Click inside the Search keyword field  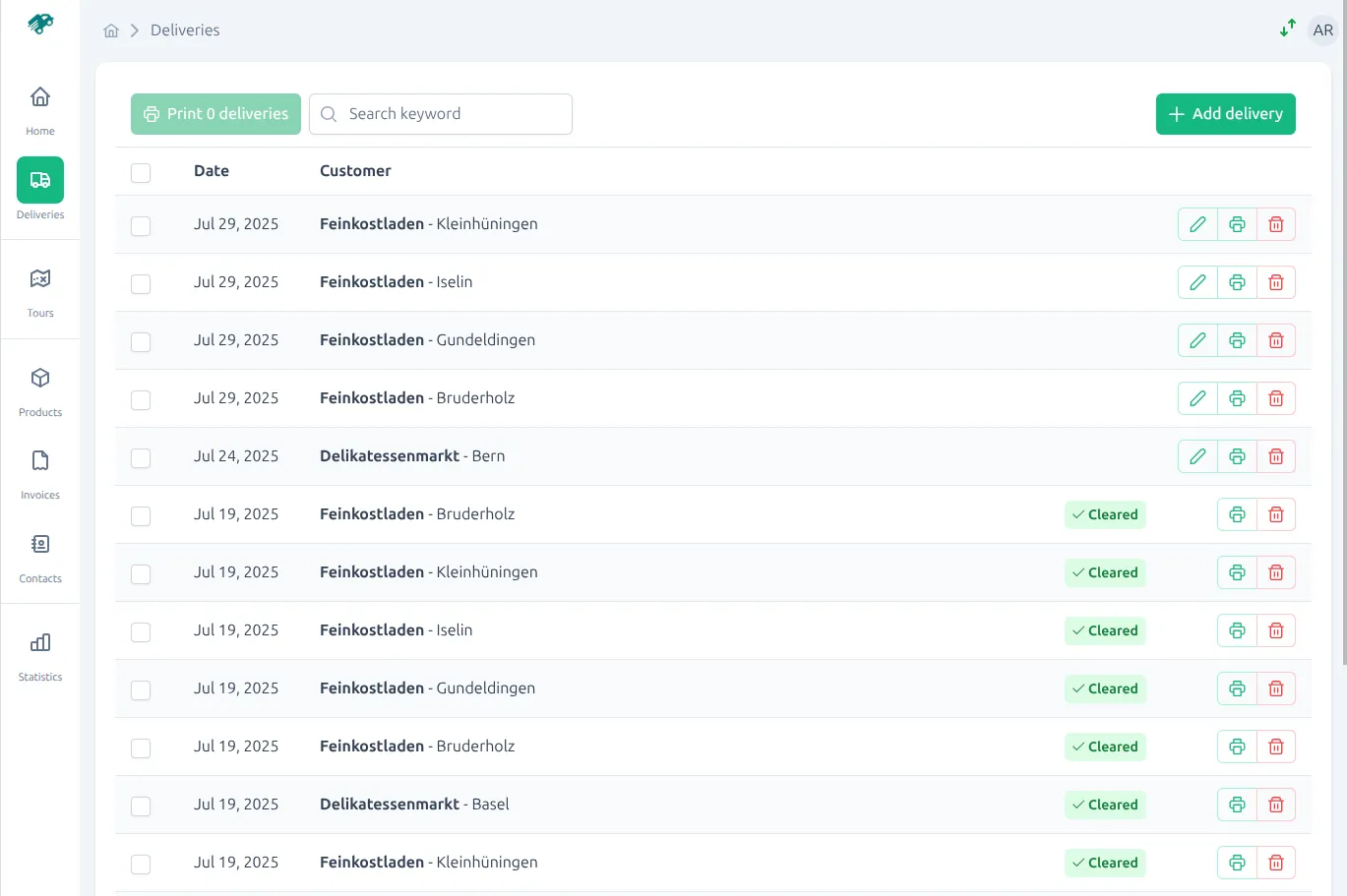440,113
